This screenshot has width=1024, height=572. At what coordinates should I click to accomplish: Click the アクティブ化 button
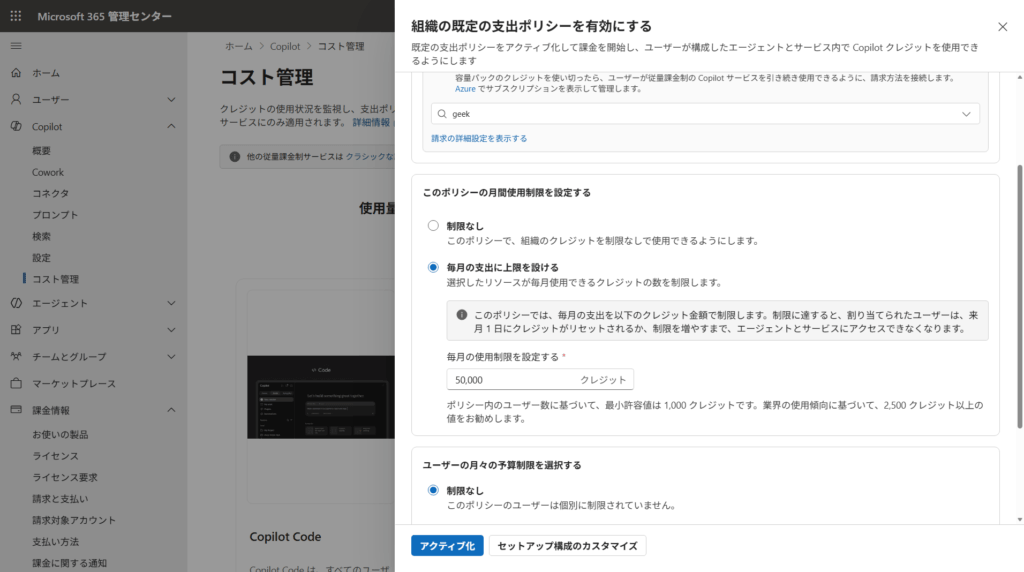point(447,546)
